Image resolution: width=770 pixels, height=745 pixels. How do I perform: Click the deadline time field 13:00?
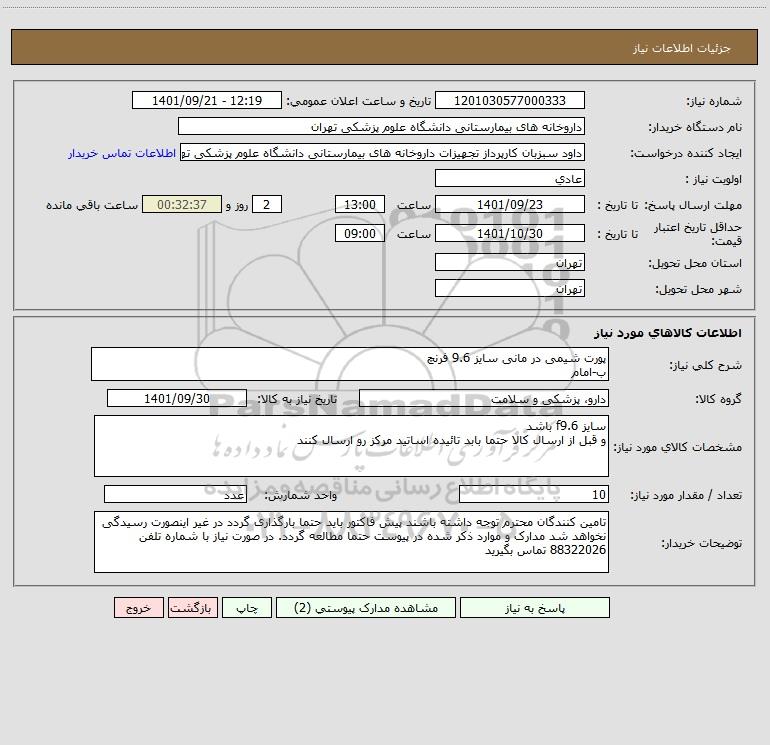pyautogui.click(x=359, y=204)
